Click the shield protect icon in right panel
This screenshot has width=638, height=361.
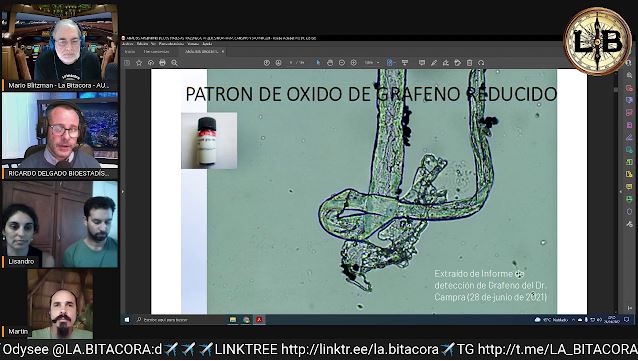click(x=629, y=212)
